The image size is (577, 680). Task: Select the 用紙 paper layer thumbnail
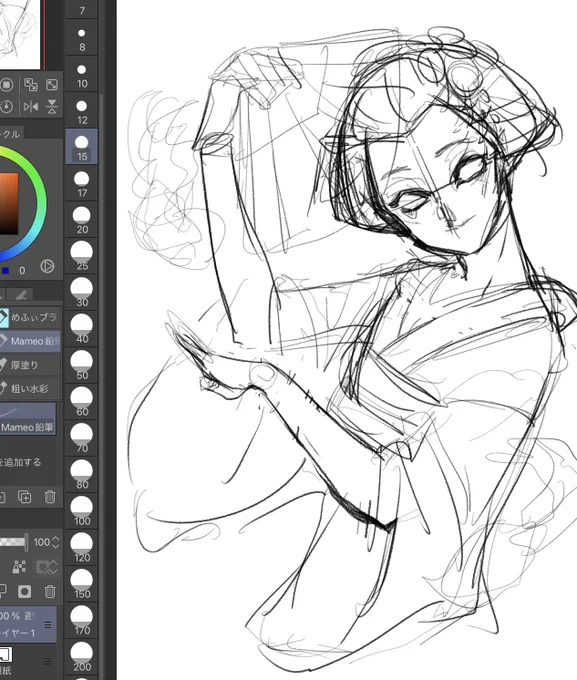pyautogui.click(x=6, y=655)
